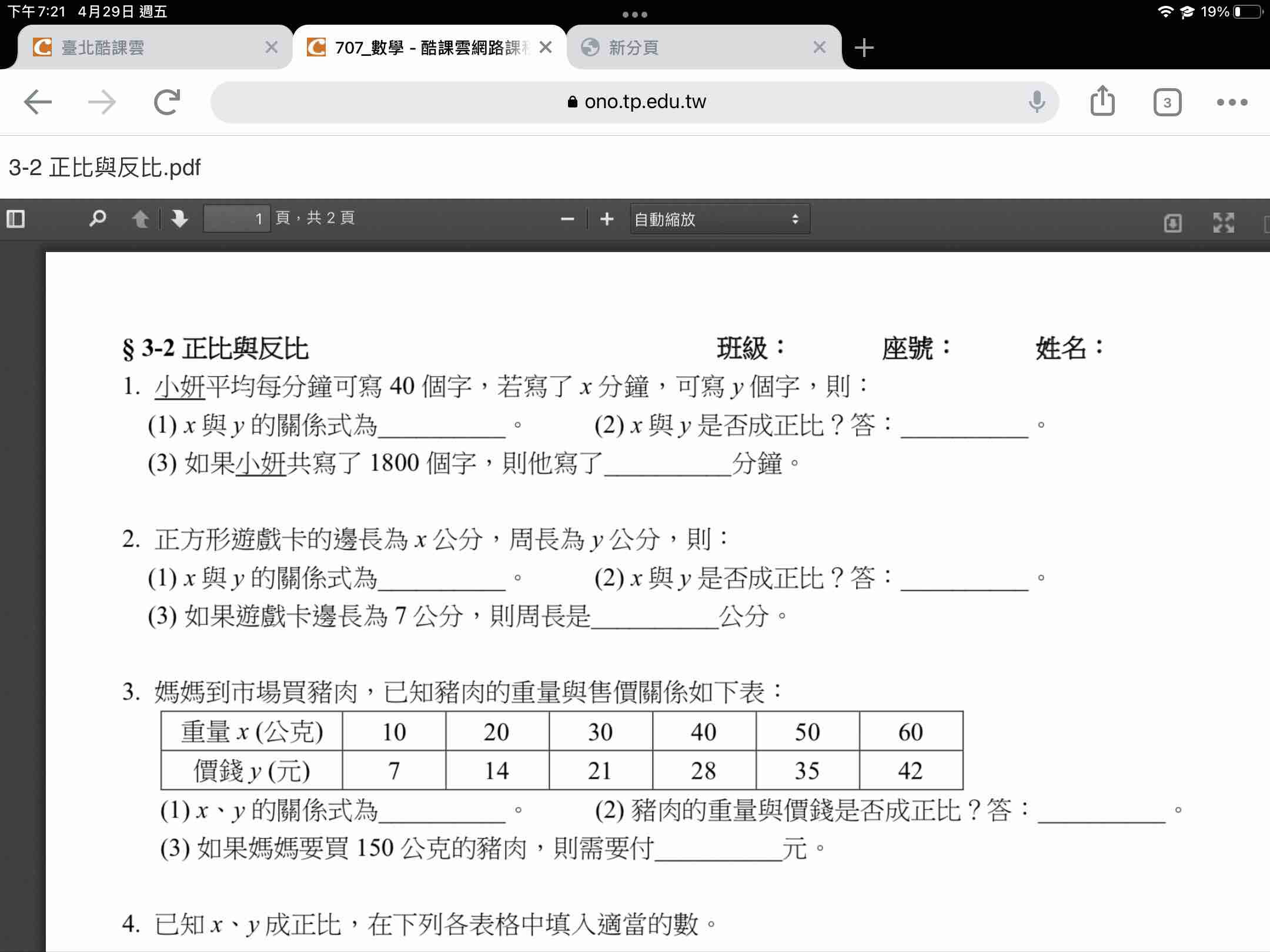Open the browser more options menu
Image resolution: width=1270 pixels, height=952 pixels.
tap(1232, 102)
